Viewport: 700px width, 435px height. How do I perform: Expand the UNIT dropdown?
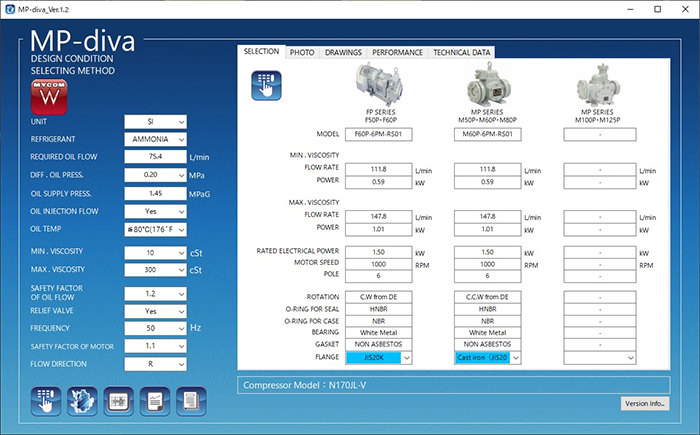tap(155, 121)
